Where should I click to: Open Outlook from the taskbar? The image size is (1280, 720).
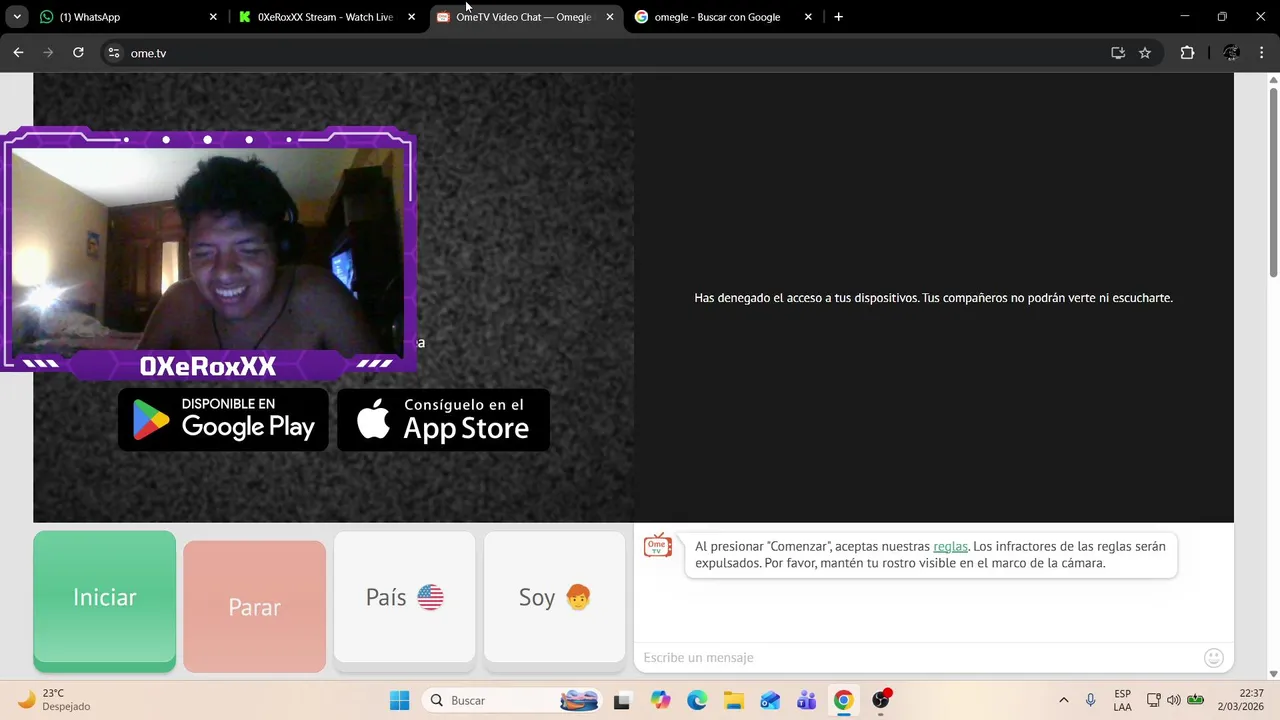[x=770, y=700]
